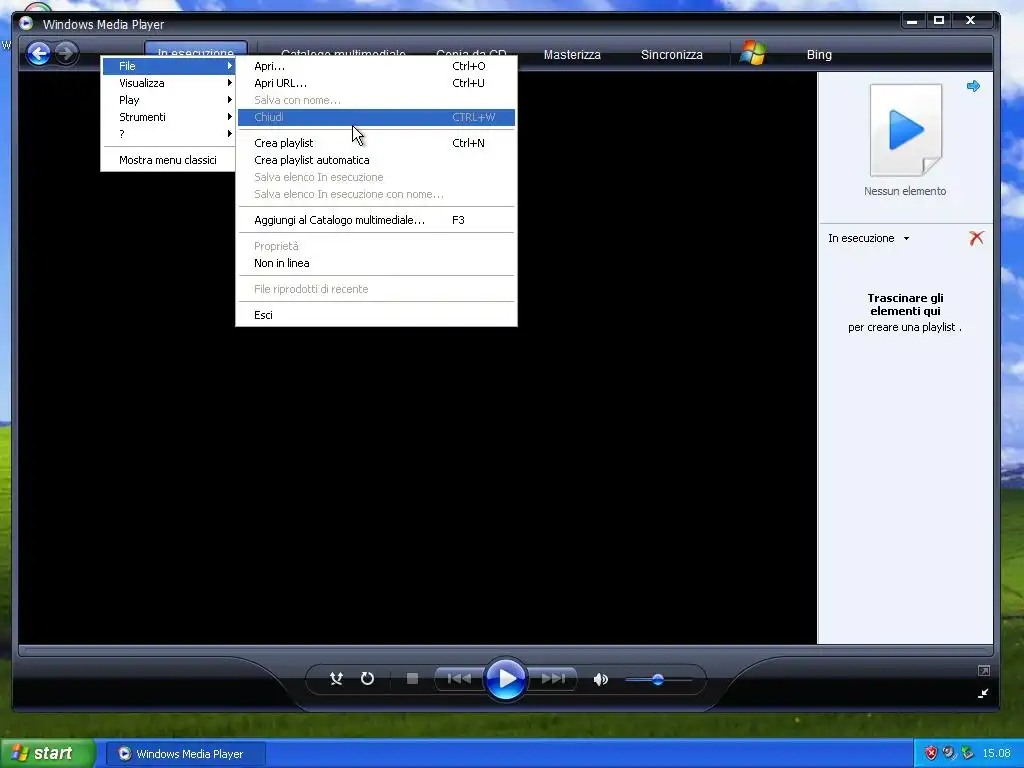Click the Windows Start button

click(47, 753)
